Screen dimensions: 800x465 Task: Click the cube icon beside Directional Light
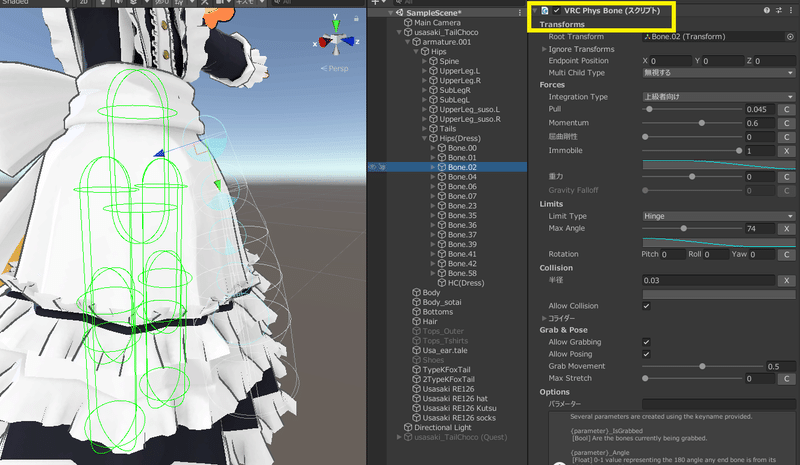pyautogui.click(x=408, y=427)
